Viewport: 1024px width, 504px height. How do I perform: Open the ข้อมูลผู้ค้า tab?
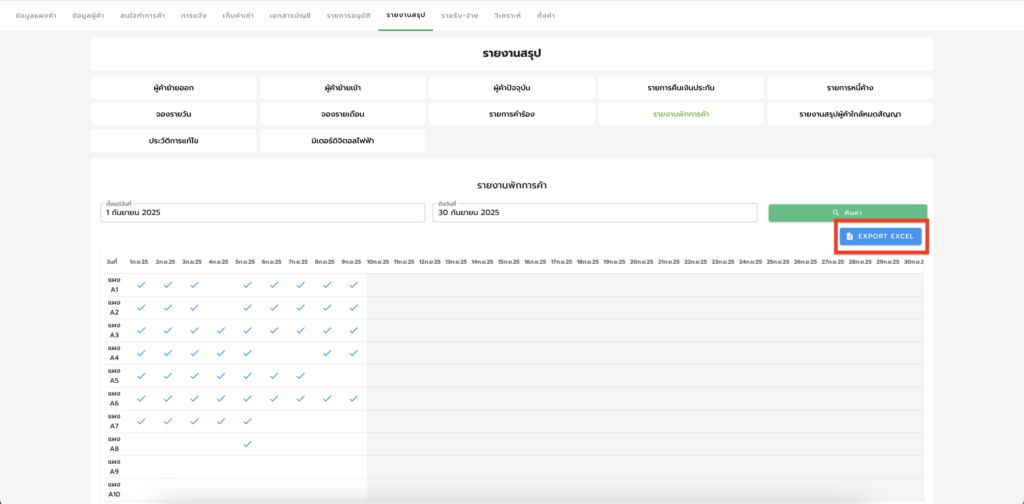[x=88, y=15]
